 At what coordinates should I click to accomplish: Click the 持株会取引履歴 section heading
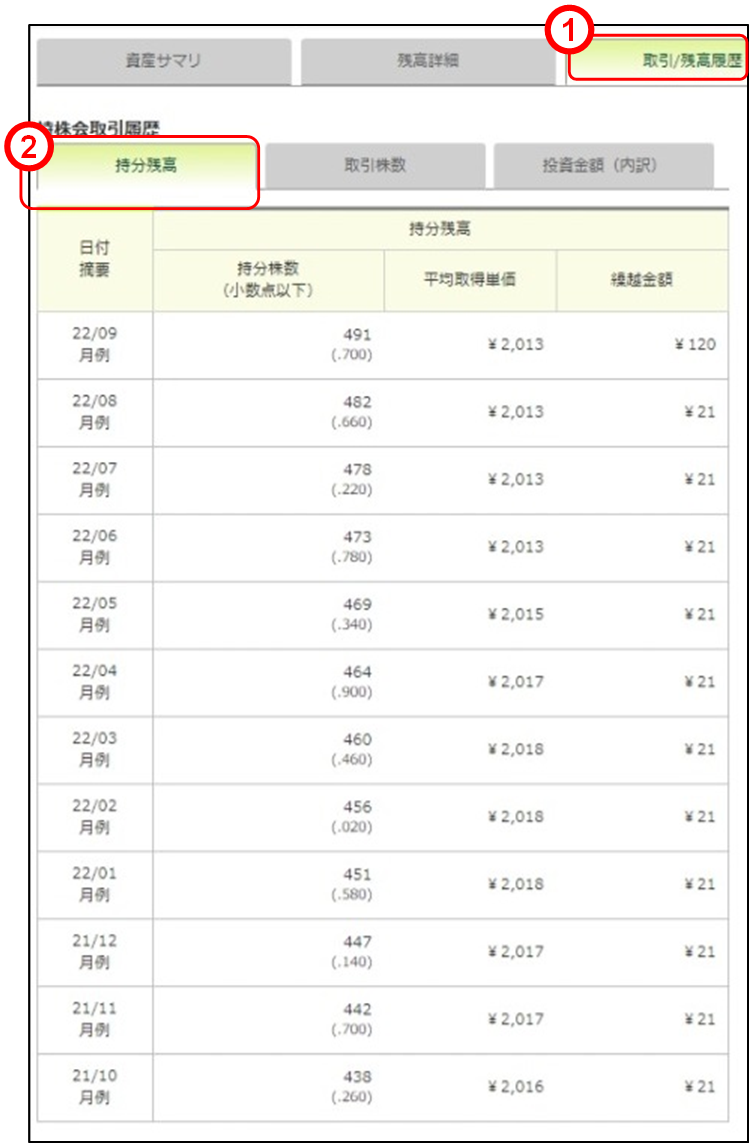click(98, 128)
